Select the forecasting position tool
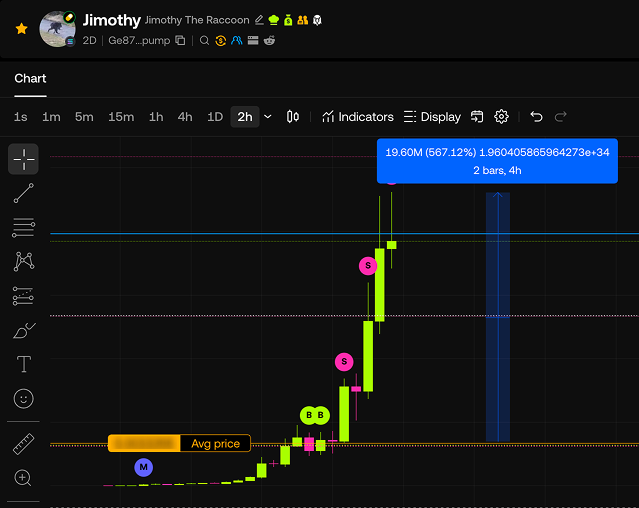The height and width of the screenshot is (508, 639). 24,296
